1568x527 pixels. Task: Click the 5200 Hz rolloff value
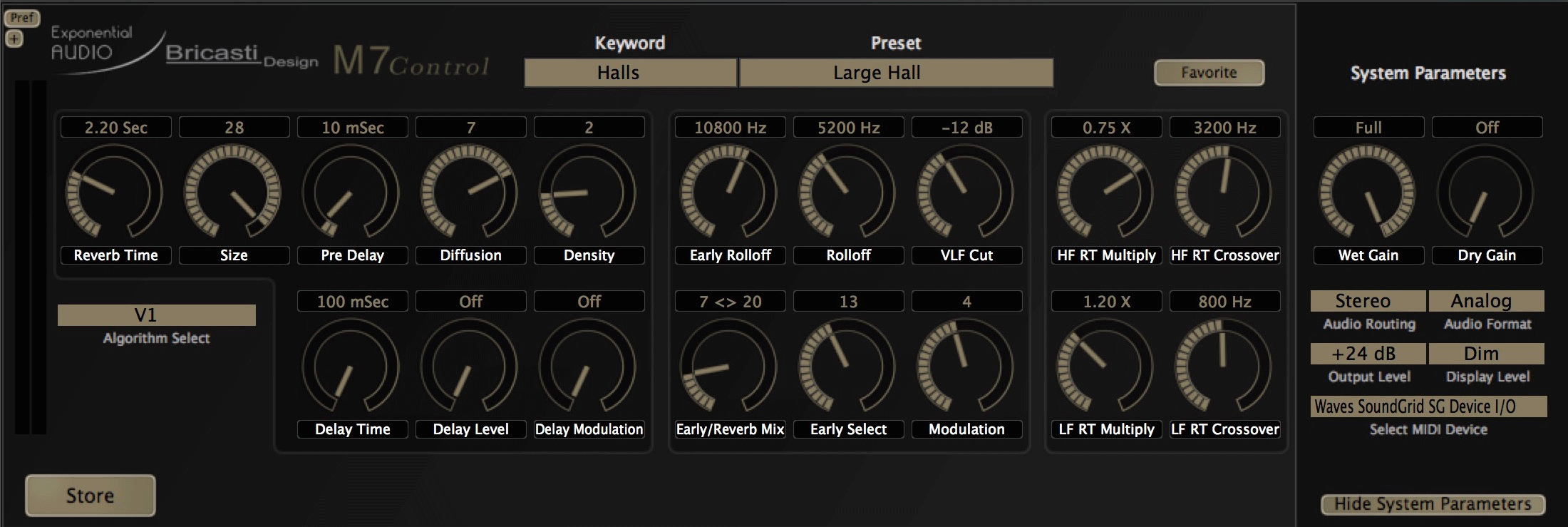point(849,128)
